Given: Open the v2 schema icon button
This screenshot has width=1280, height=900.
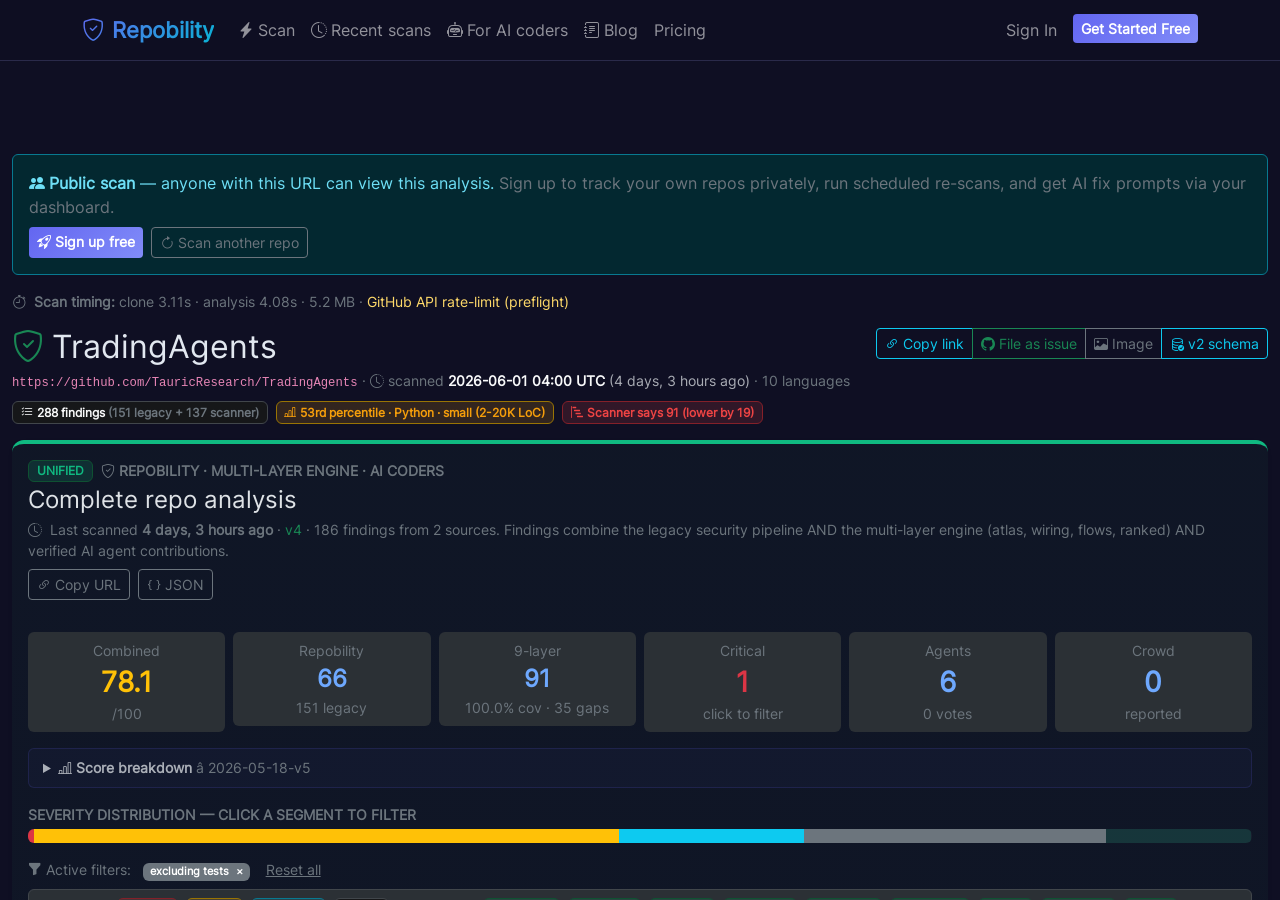Looking at the screenshot, I should click(x=1214, y=344).
